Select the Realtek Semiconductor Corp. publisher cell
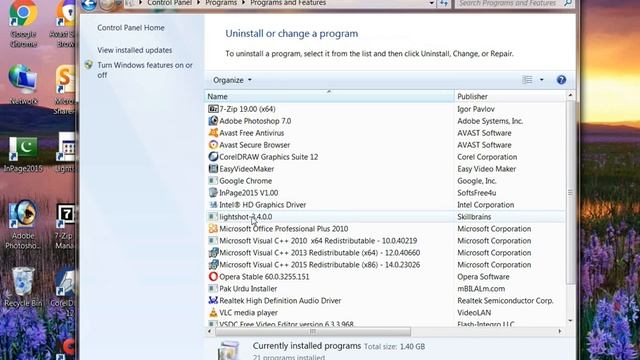Viewport: 640px width, 360px height. point(505,300)
